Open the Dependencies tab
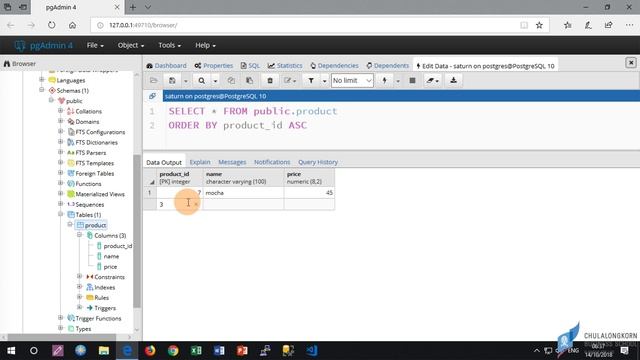Image resolution: width=640 pixels, height=360 pixels. click(x=334, y=65)
